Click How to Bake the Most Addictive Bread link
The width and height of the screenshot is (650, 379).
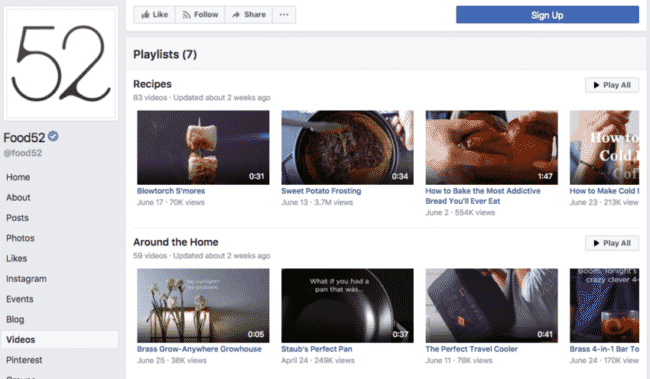tap(483, 196)
